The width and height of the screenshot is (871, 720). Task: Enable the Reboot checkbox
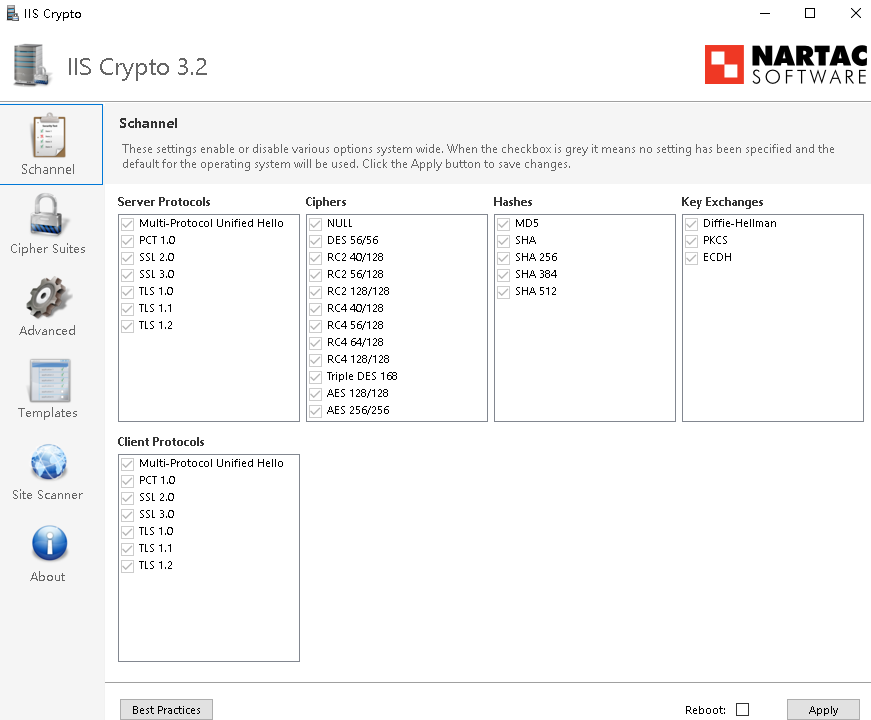click(x=743, y=709)
